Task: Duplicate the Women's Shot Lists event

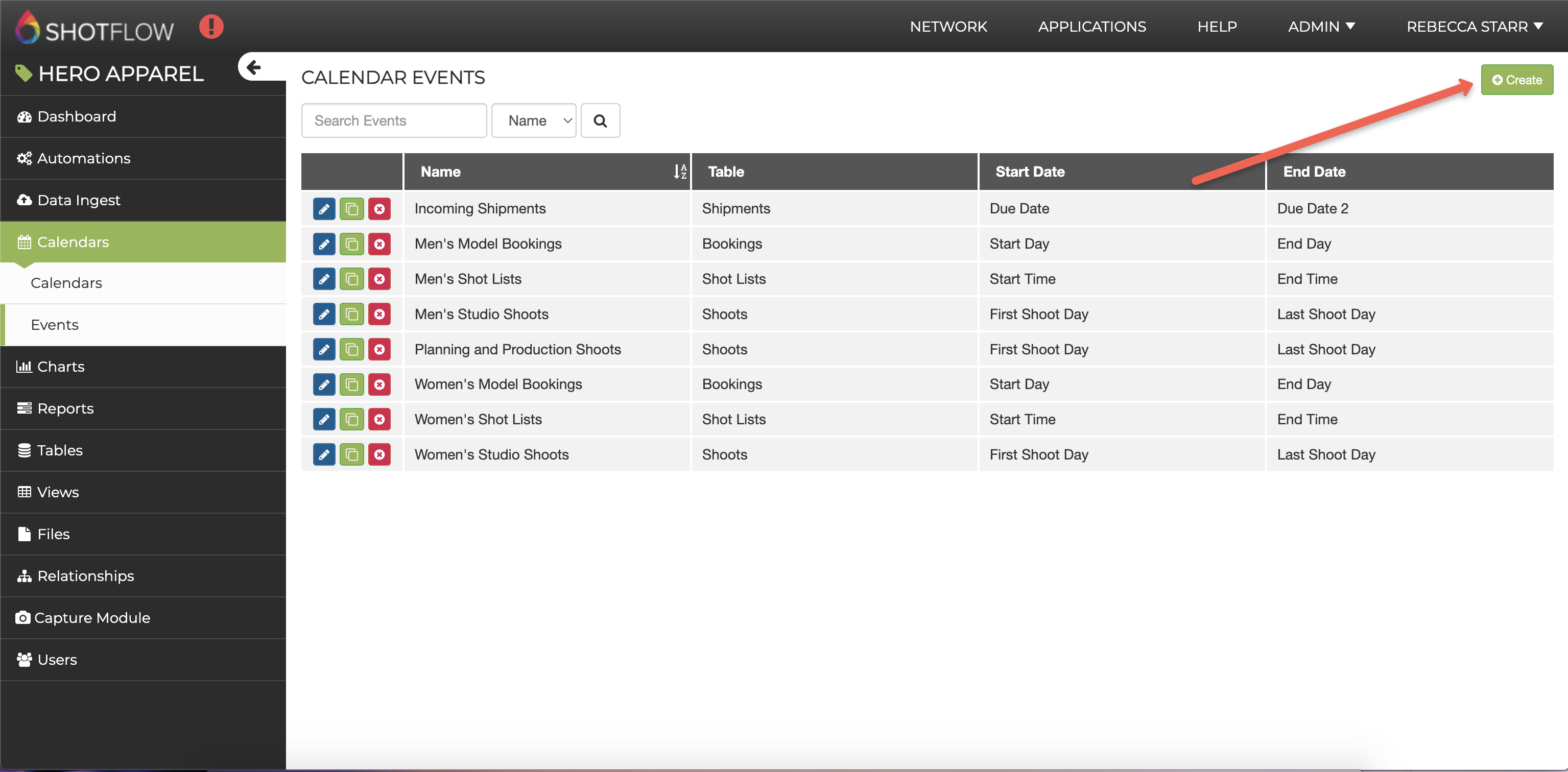Action: (x=351, y=419)
